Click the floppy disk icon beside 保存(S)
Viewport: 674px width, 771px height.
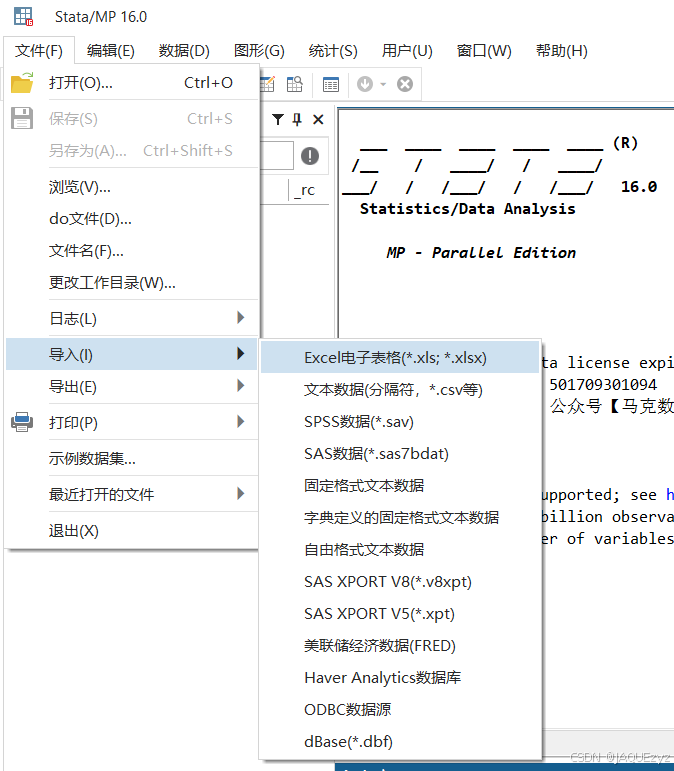click(x=22, y=119)
